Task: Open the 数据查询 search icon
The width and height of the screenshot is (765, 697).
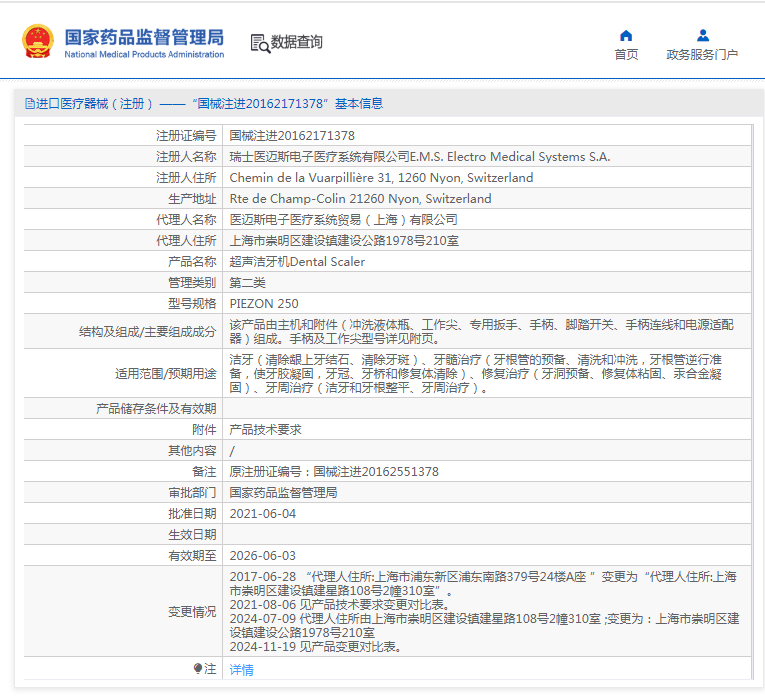Action: [260, 43]
